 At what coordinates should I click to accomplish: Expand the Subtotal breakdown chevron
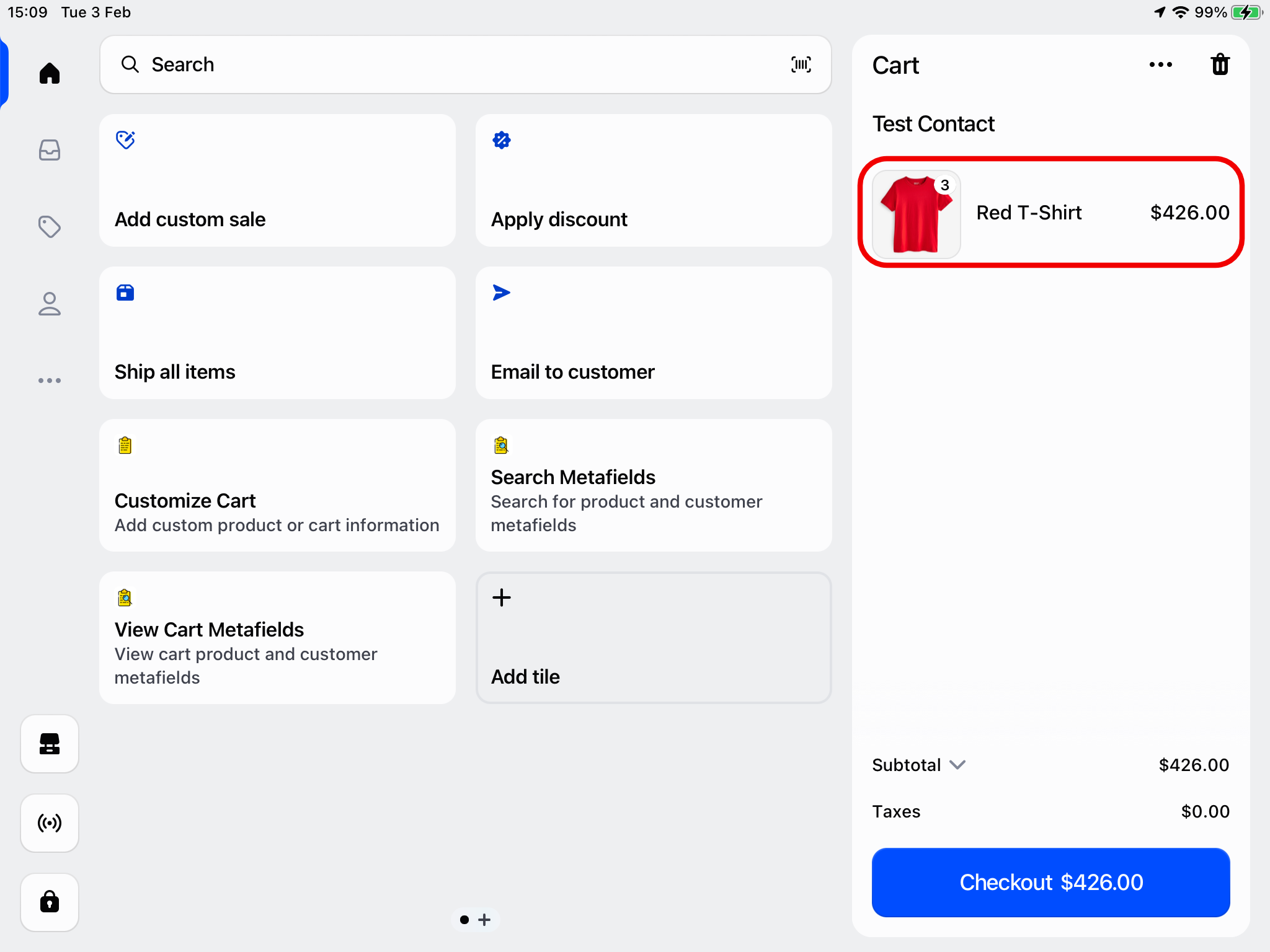[x=957, y=765]
